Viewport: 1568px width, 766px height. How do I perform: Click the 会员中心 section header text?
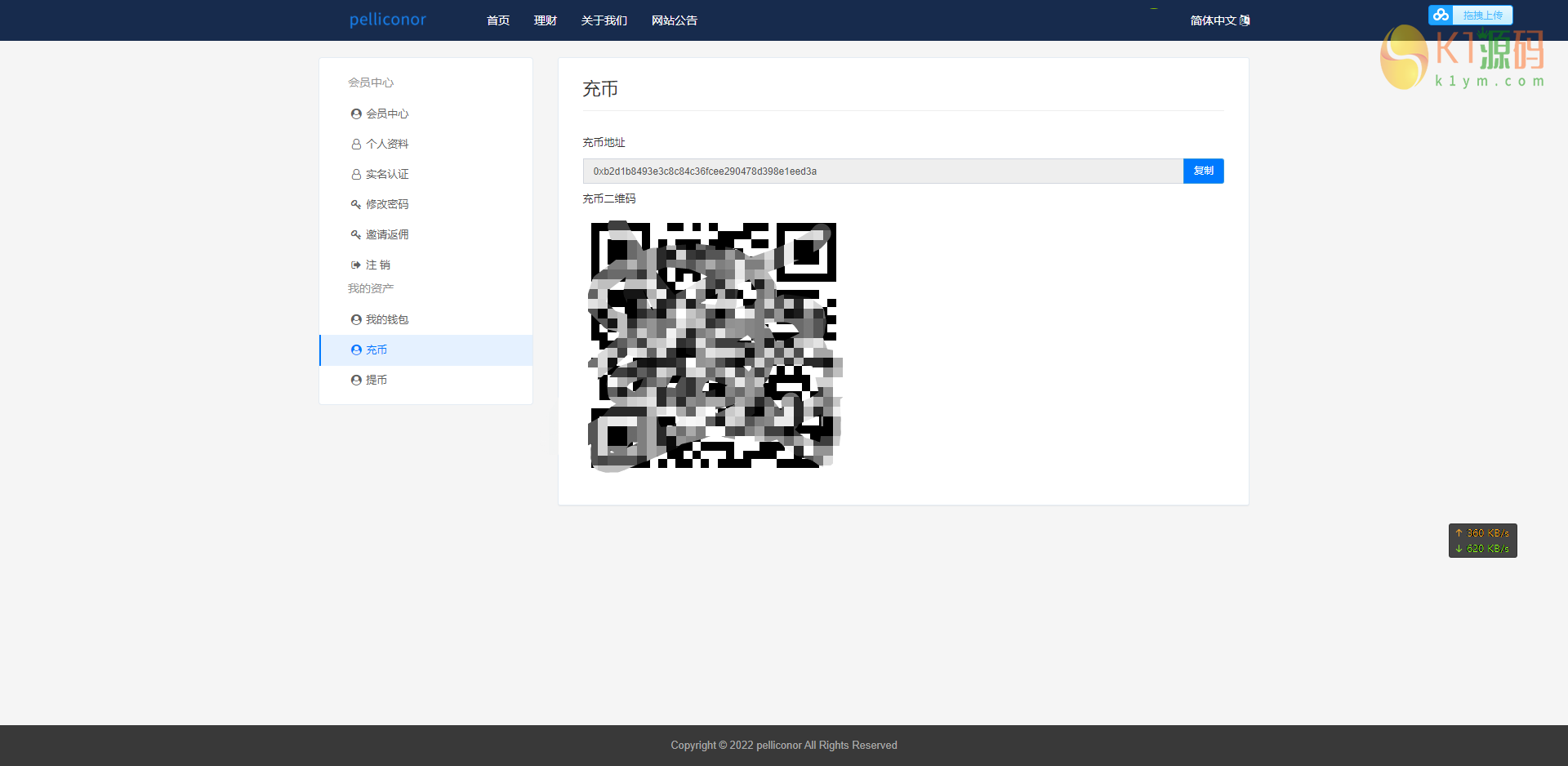coord(371,82)
